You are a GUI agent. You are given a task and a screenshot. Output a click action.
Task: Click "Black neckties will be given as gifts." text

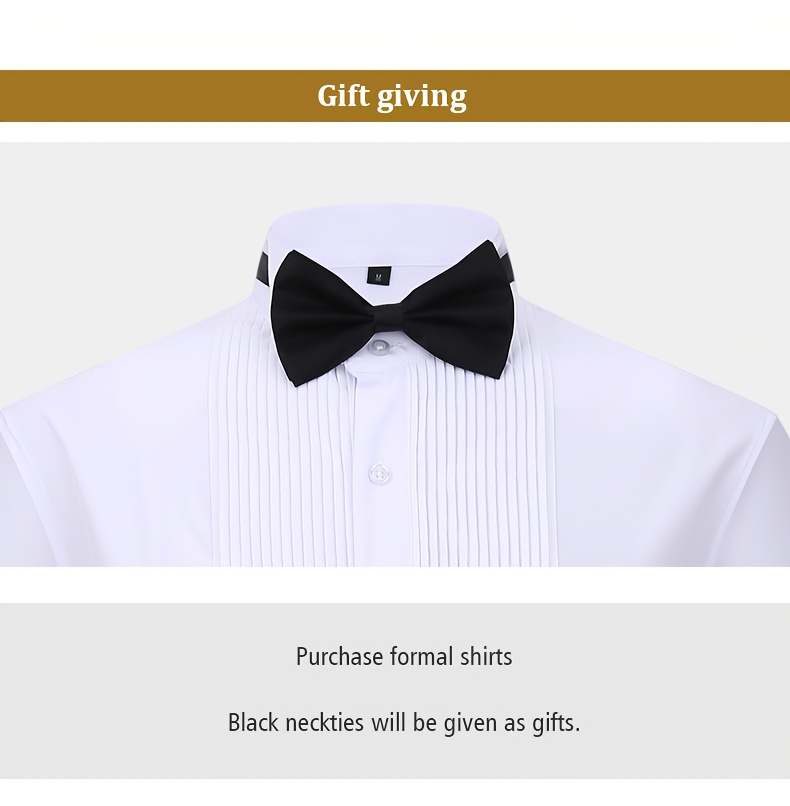pos(404,723)
